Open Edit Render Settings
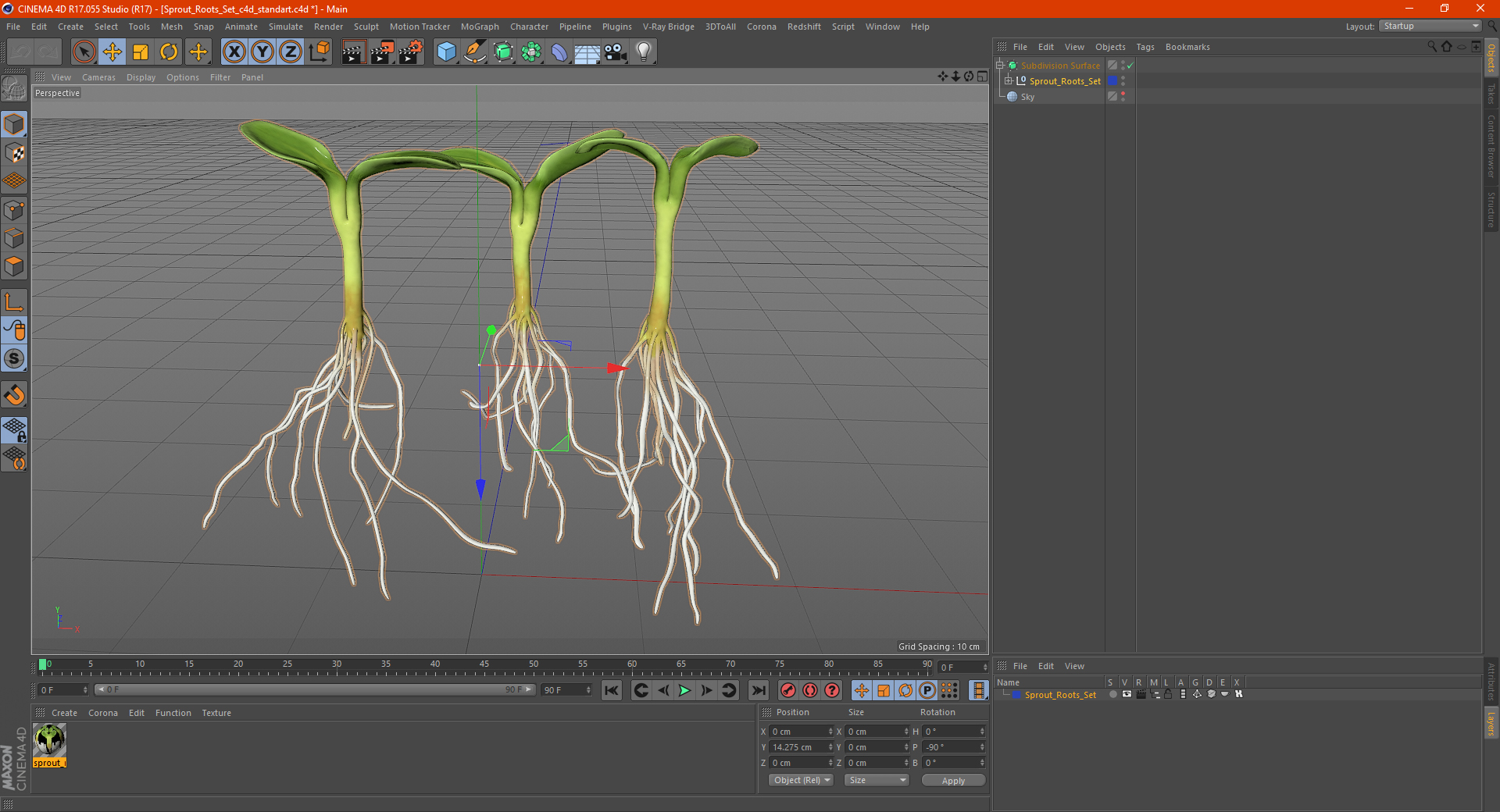 coord(411,52)
